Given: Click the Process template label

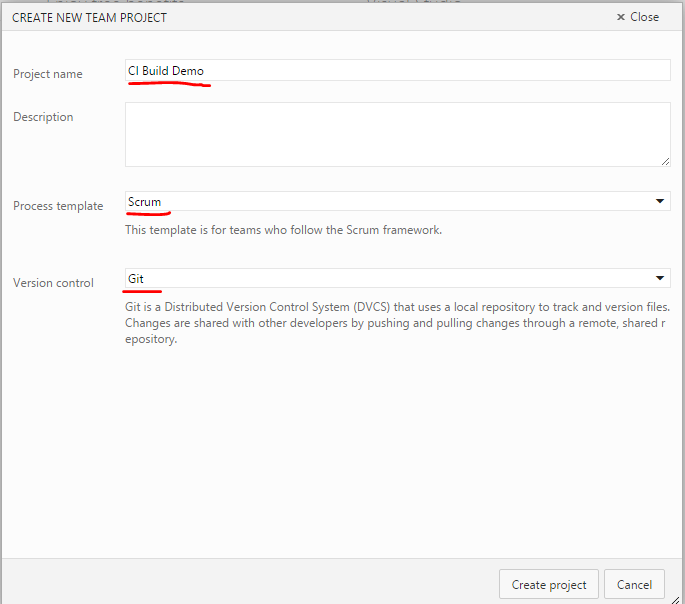Looking at the screenshot, I should tap(58, 206).
